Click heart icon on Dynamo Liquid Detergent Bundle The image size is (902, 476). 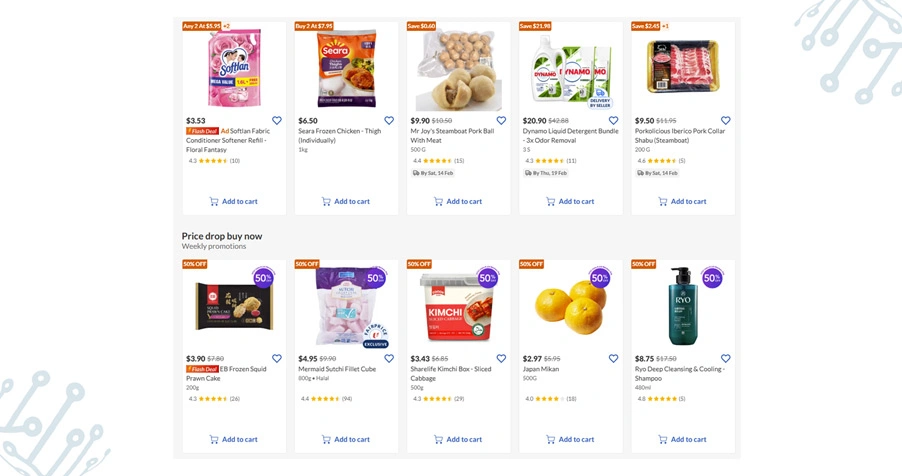613,121
